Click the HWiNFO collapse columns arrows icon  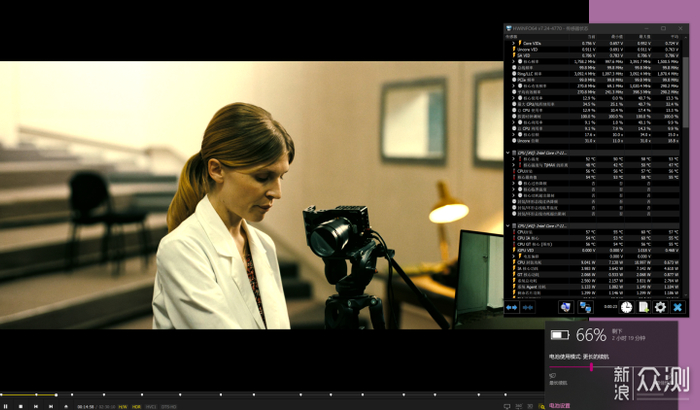coord(529,307)
